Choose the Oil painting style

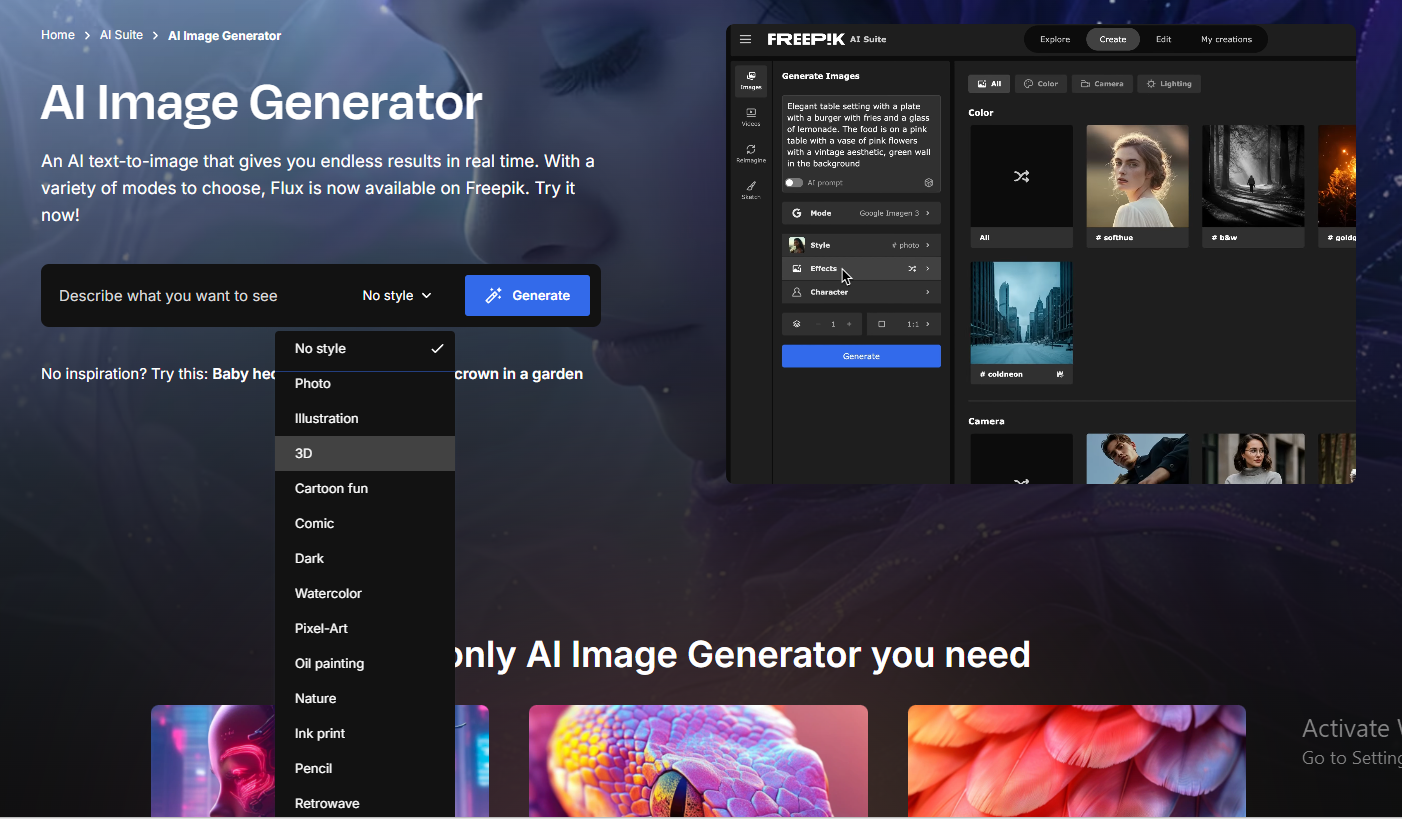pos(365,663)
